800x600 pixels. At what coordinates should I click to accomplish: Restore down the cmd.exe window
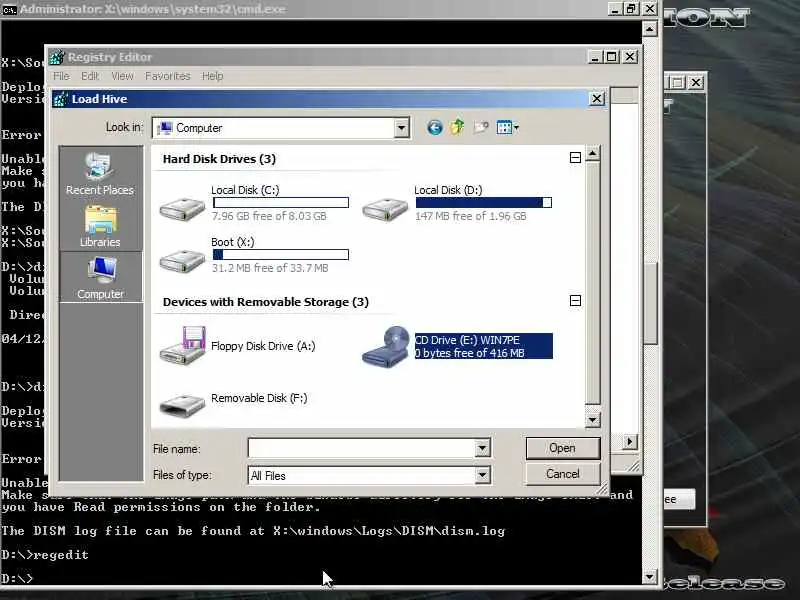tap(632, 9)
